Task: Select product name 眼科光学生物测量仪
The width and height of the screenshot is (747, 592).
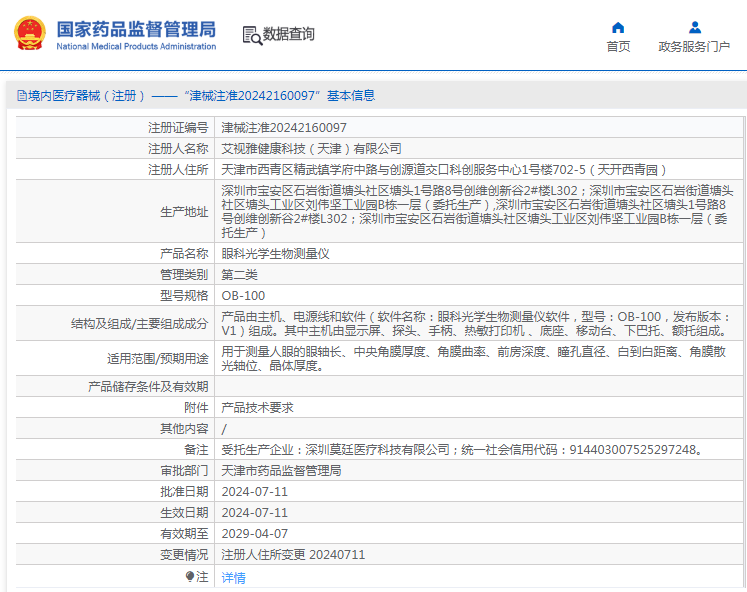Action: (275, 253)
